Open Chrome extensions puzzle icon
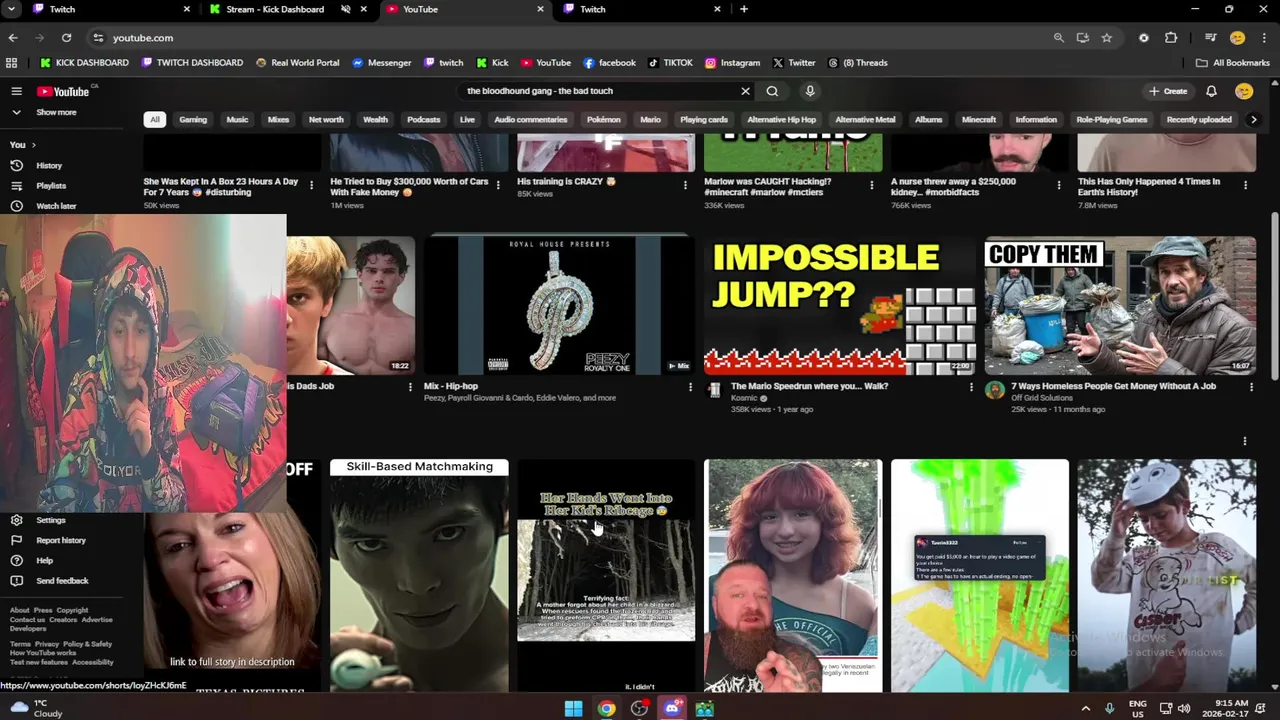 1171,38
